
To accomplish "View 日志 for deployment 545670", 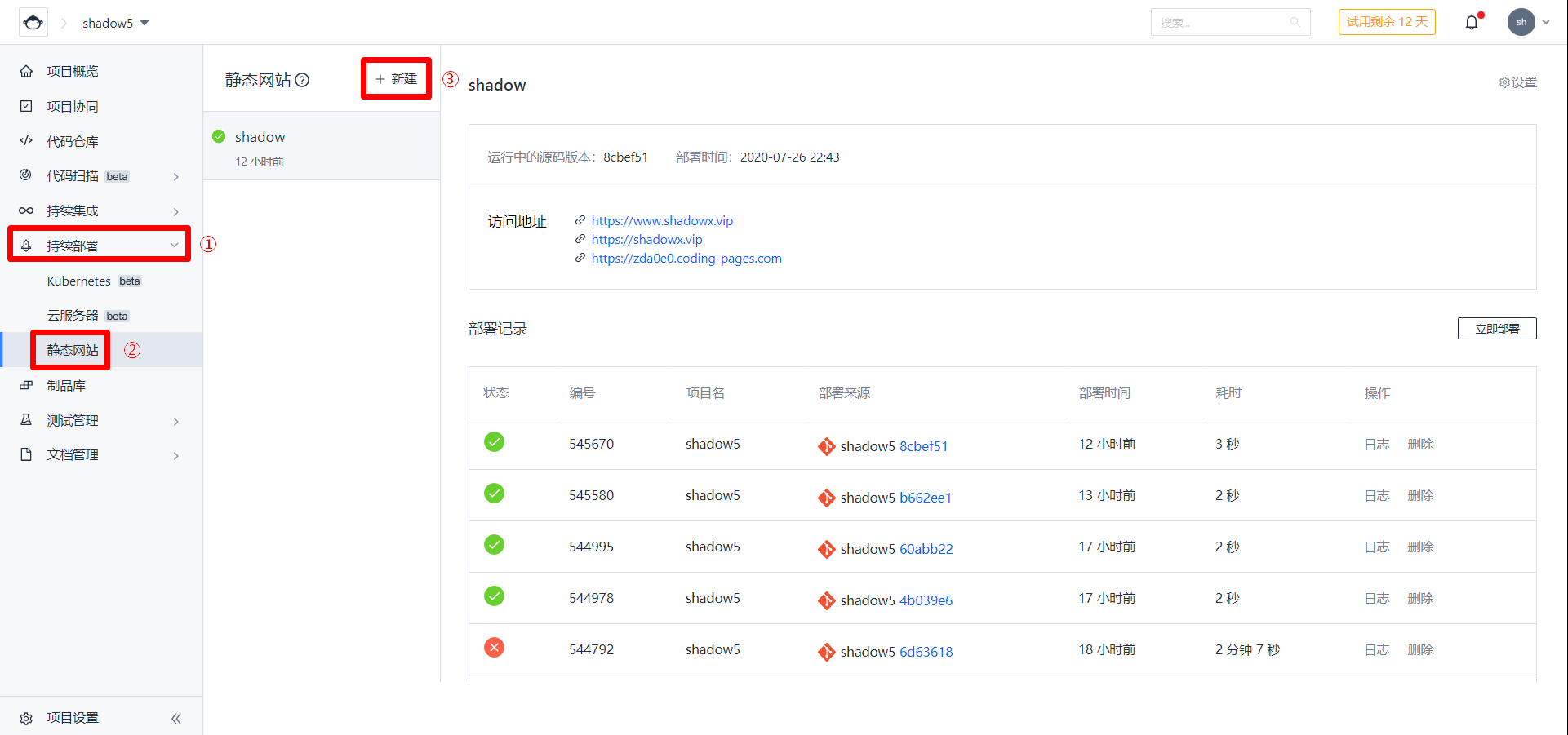I will (1377, 444).
